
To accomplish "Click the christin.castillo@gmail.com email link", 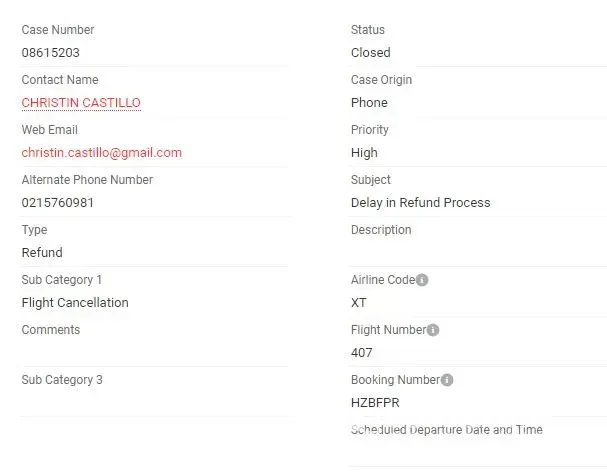I will click(x=102, y=153).
